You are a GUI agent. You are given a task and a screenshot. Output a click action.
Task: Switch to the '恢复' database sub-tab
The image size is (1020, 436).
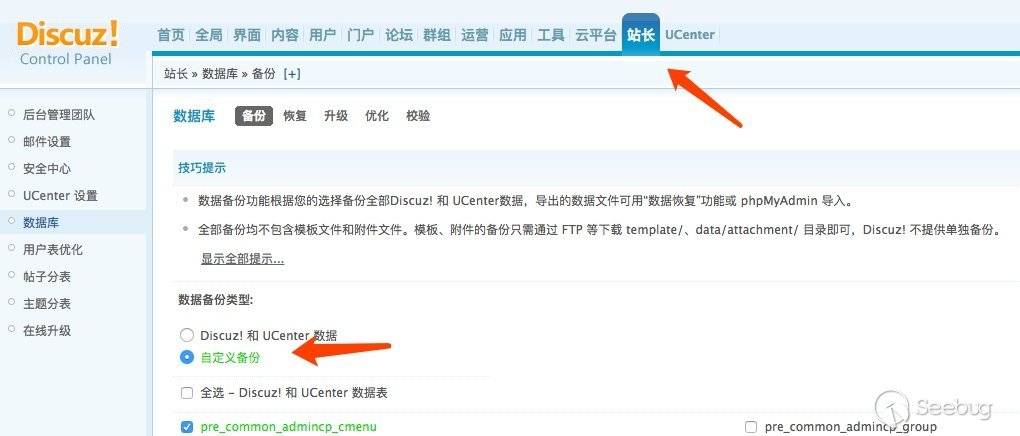tap(295, 116)
